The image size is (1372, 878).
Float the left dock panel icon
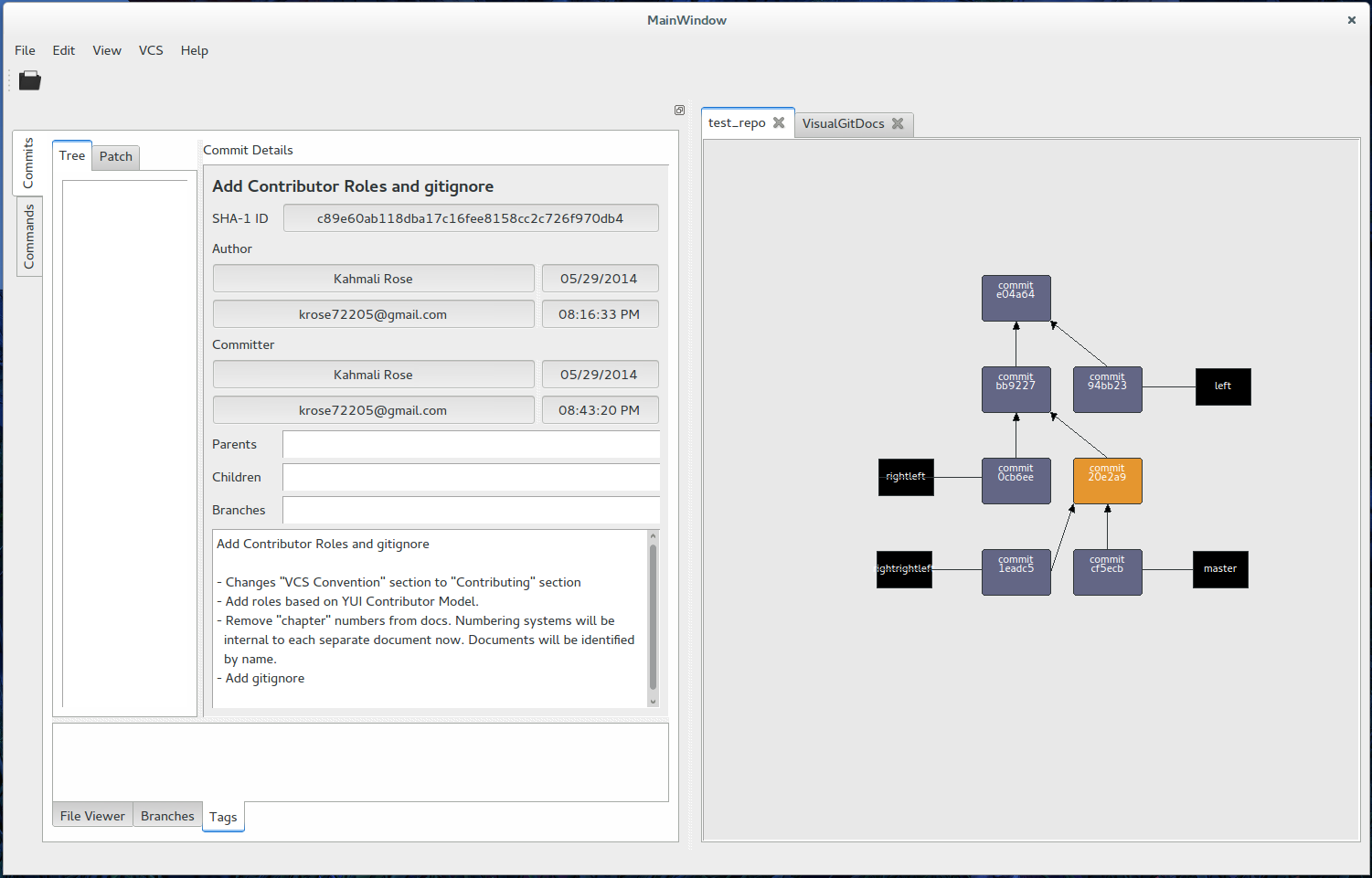(679, 110)
